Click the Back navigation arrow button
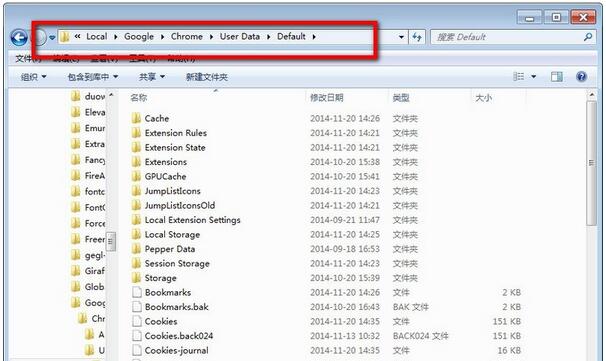 coord(19,37)
